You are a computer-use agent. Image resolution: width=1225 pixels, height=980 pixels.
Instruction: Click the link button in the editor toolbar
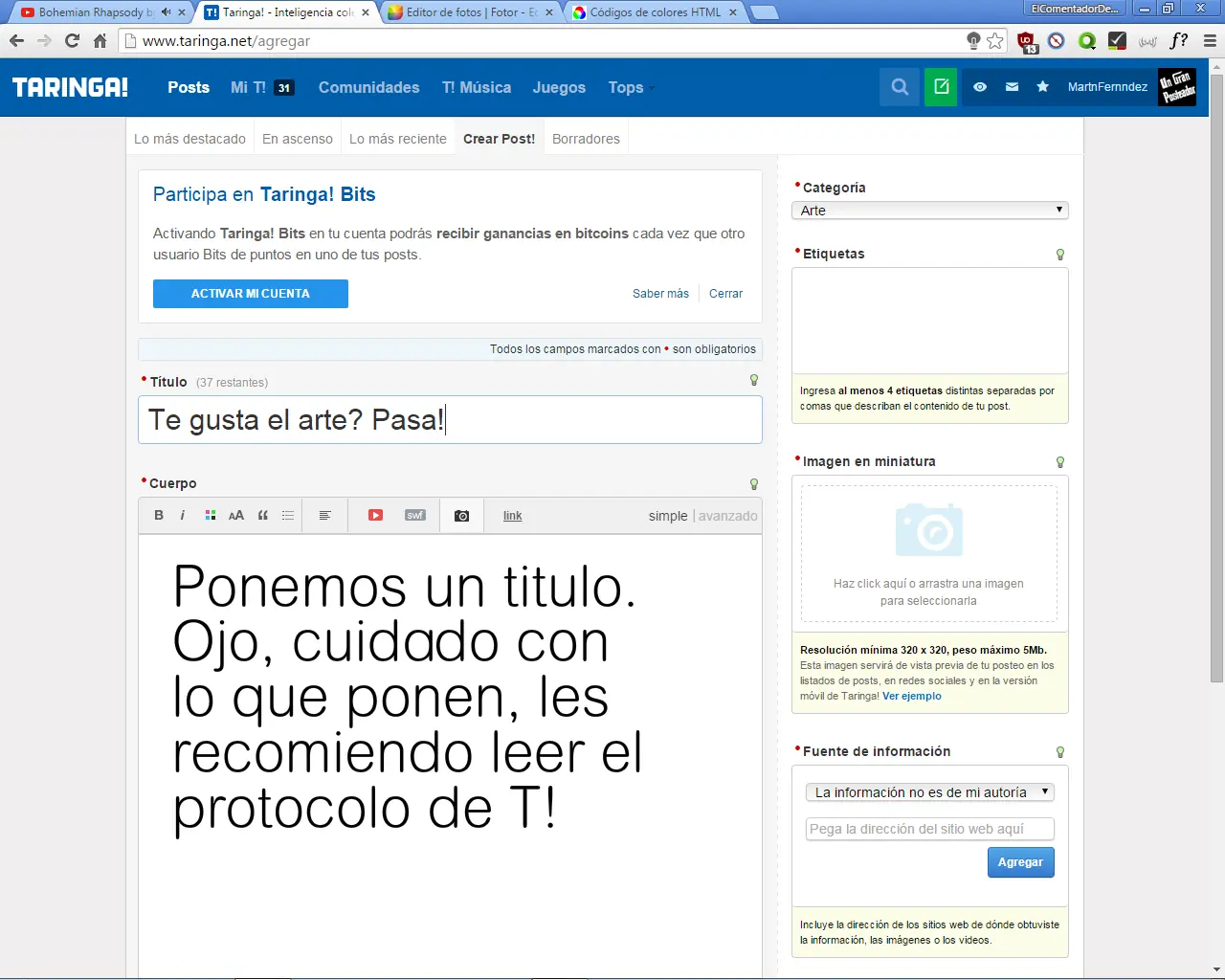(x=513, y=516)
